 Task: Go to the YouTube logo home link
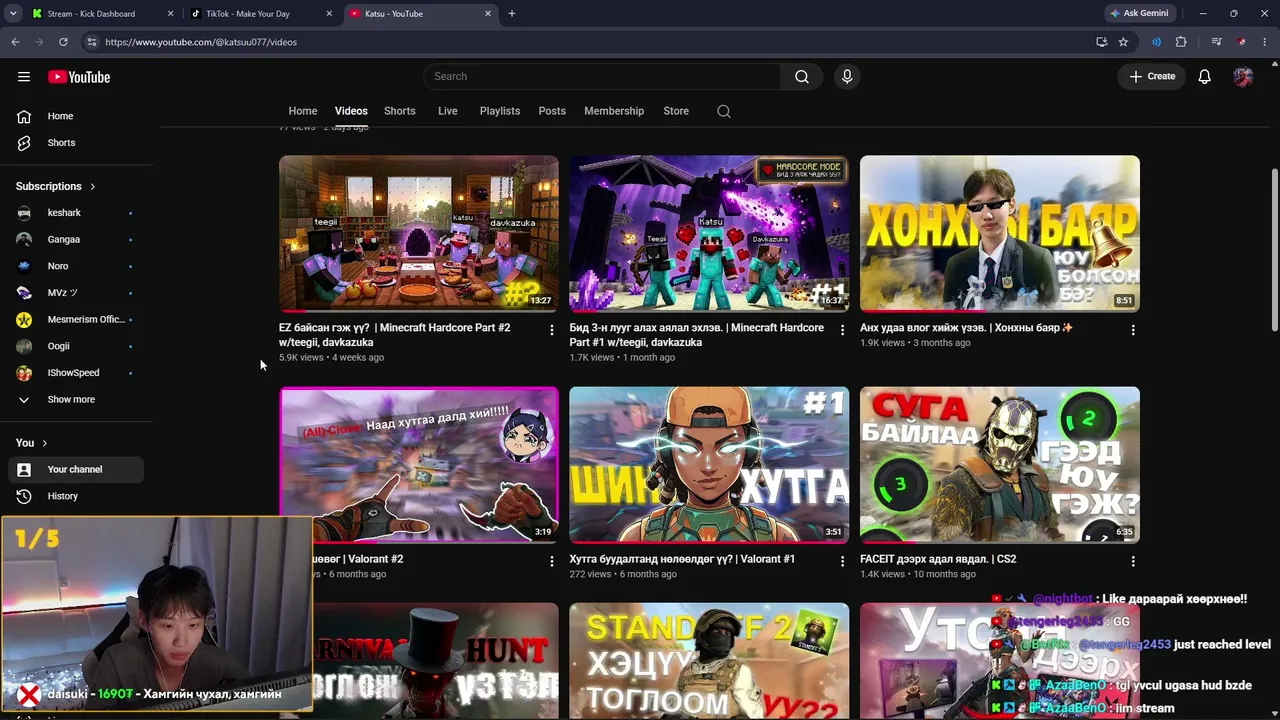coord(79,77)
